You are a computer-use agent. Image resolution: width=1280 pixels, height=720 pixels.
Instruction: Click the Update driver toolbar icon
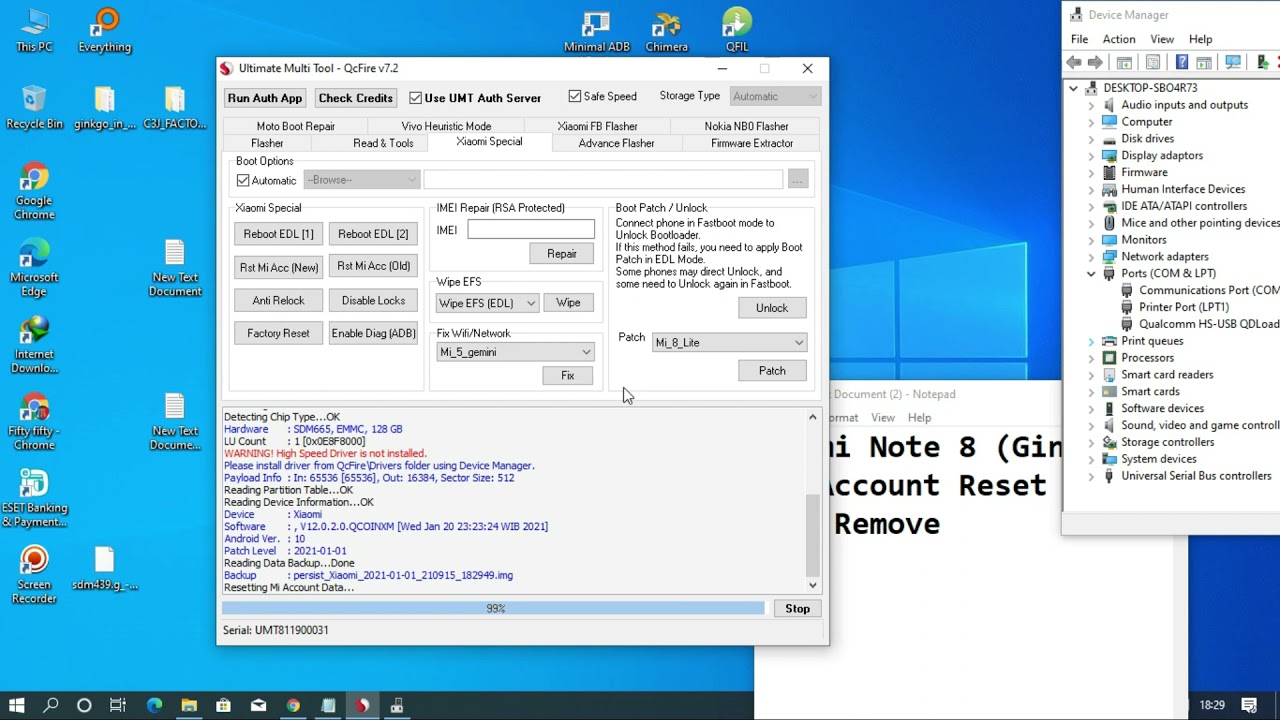click(x=1262, y=62)
